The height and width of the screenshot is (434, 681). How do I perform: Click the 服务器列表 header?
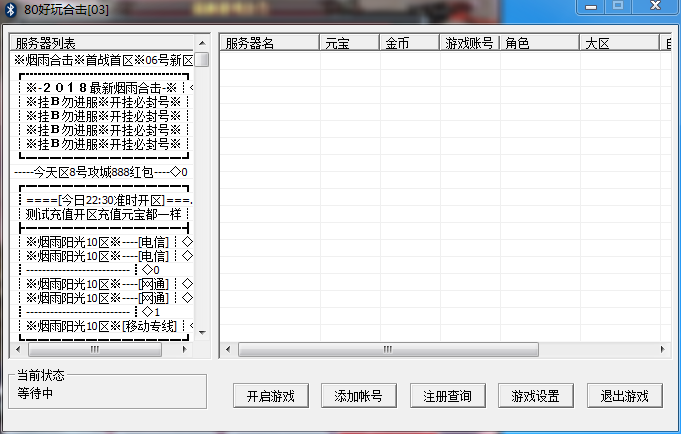[102, 43]
